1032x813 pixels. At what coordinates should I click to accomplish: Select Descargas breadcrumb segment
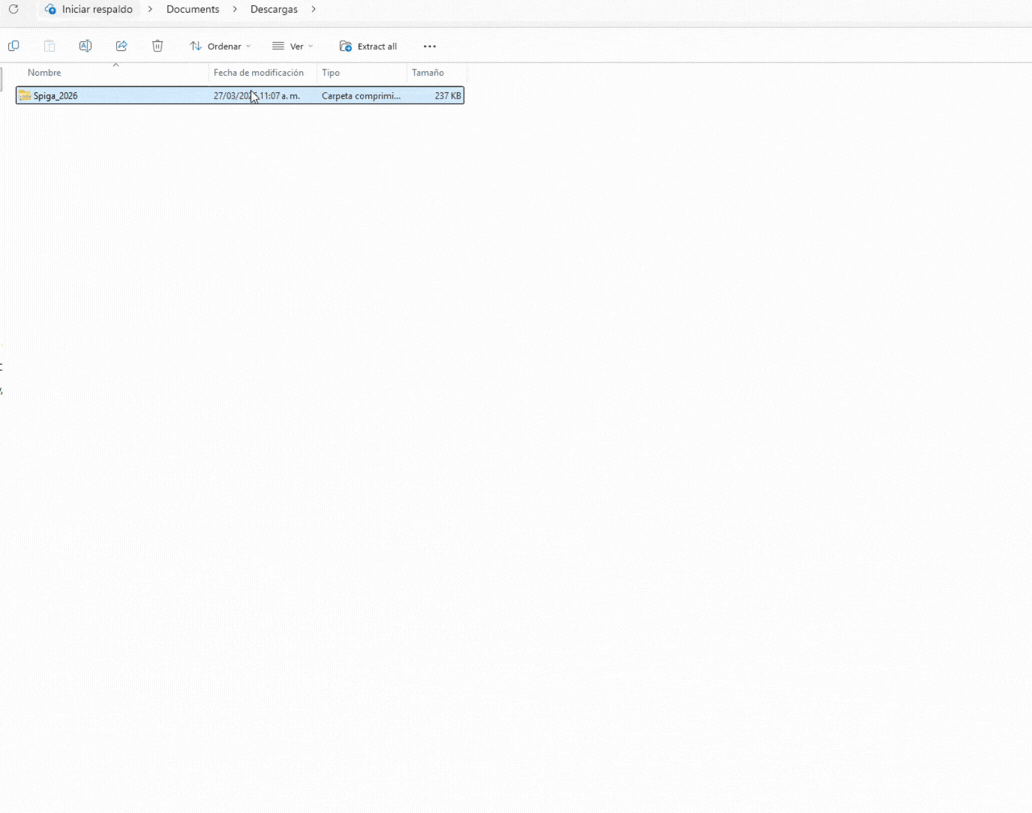[274, 9]
